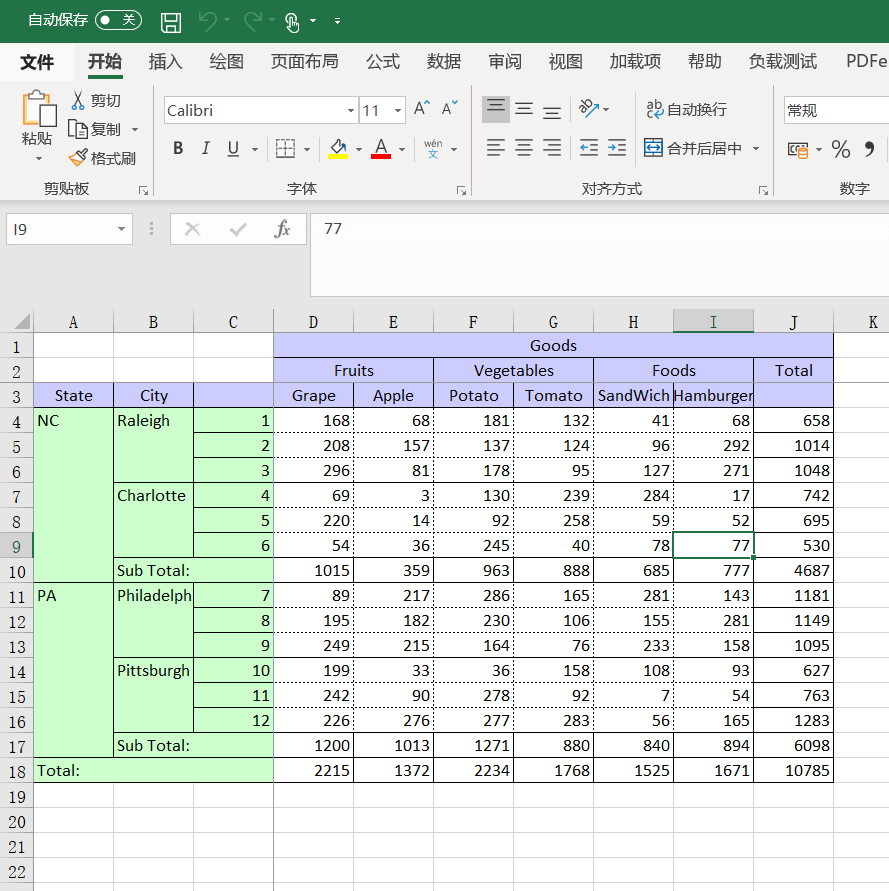Click the wén phonetic guide icon
889x891 pixels.
pos(433,149)
